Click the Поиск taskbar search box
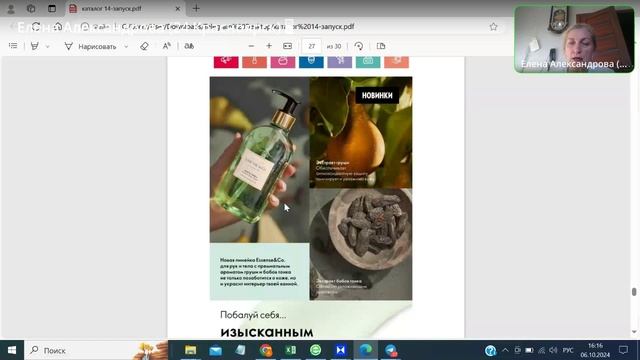This screenshot has height=360, width=640. pos(96,350)
